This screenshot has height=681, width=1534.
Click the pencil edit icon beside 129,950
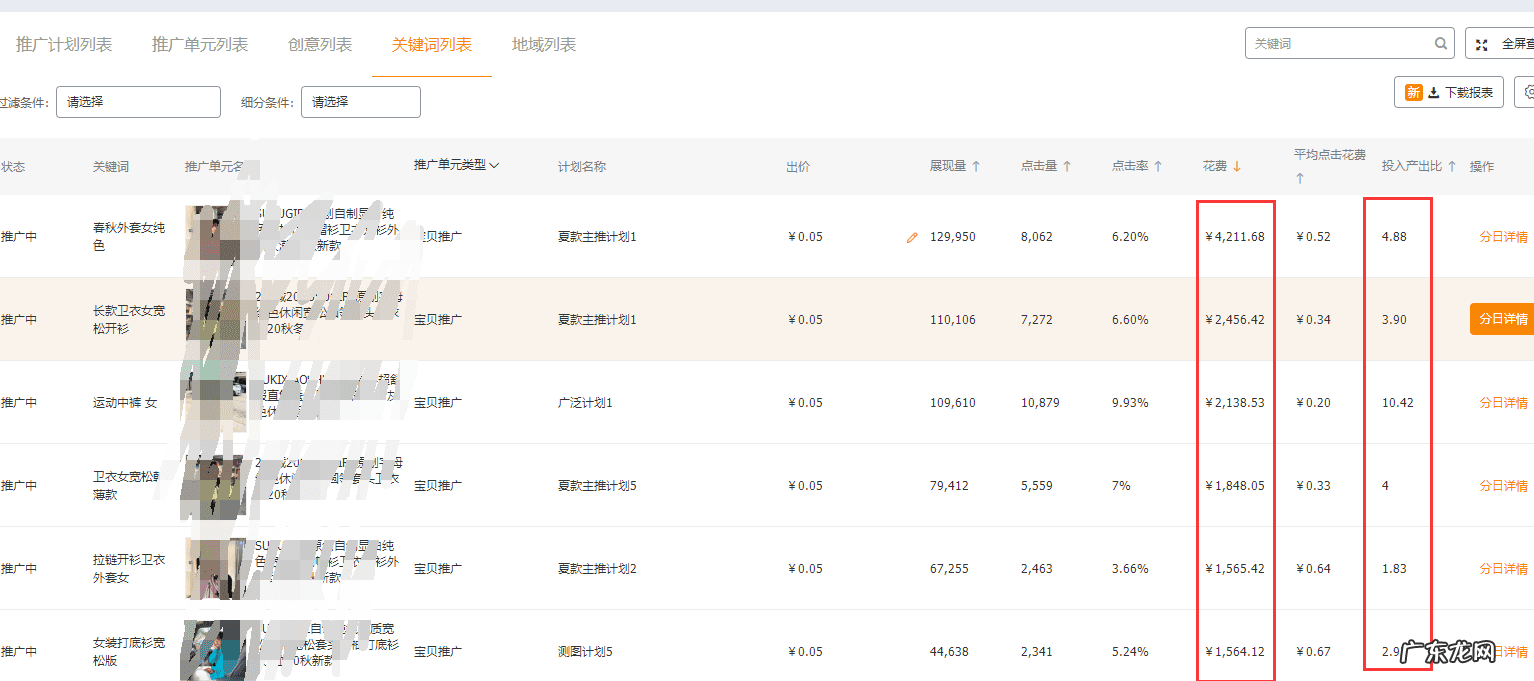pos(911,237)
